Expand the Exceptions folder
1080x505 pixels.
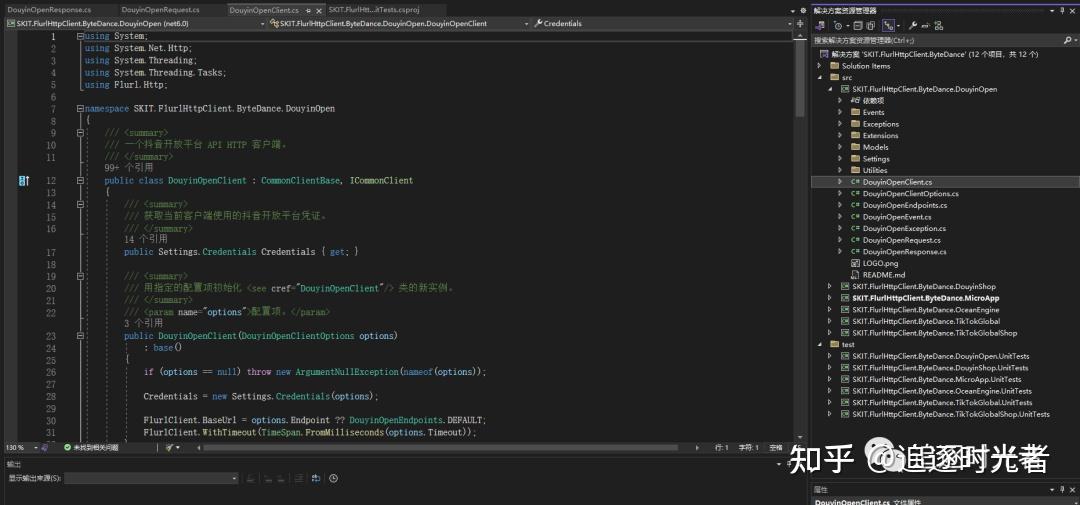(x=840, y=124)
